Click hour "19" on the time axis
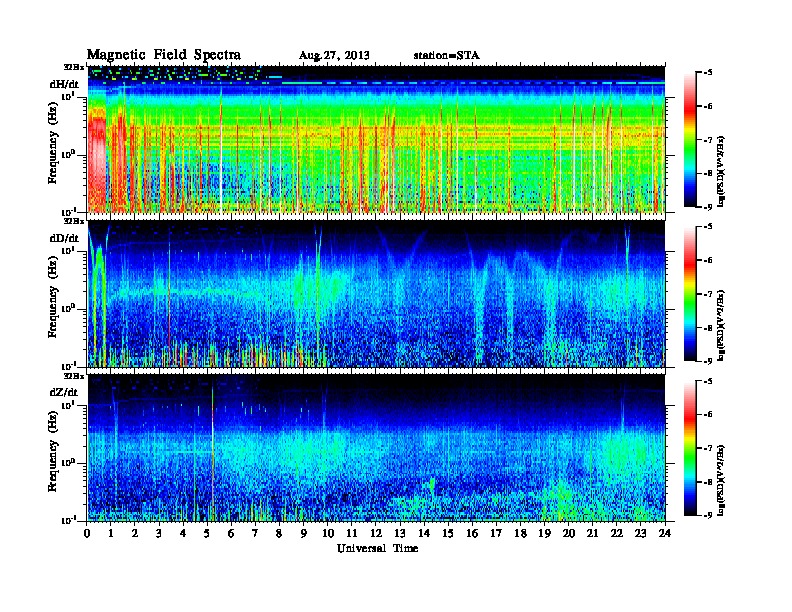 click(x=544, y=534)
